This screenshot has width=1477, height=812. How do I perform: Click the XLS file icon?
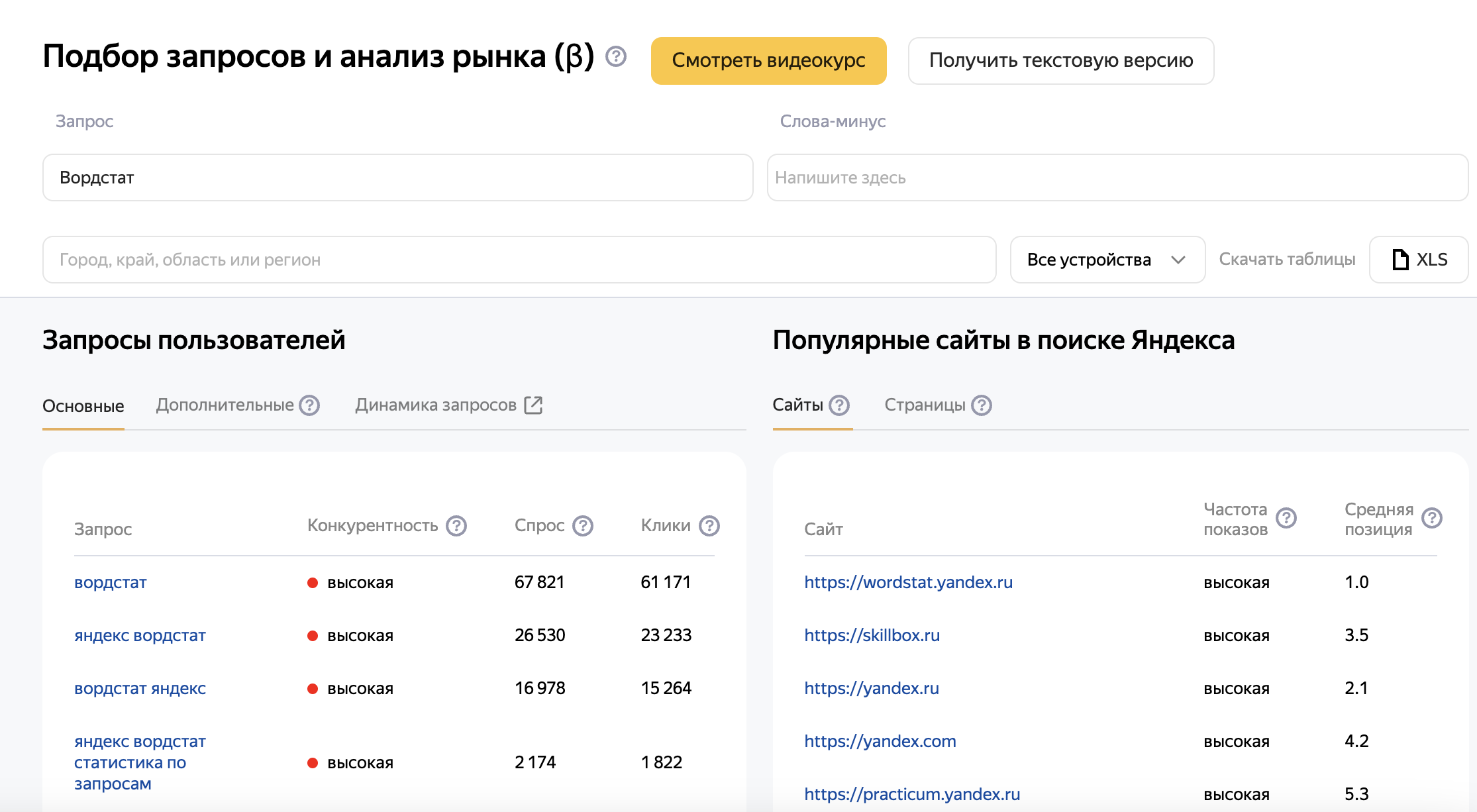click(1400, 260)
